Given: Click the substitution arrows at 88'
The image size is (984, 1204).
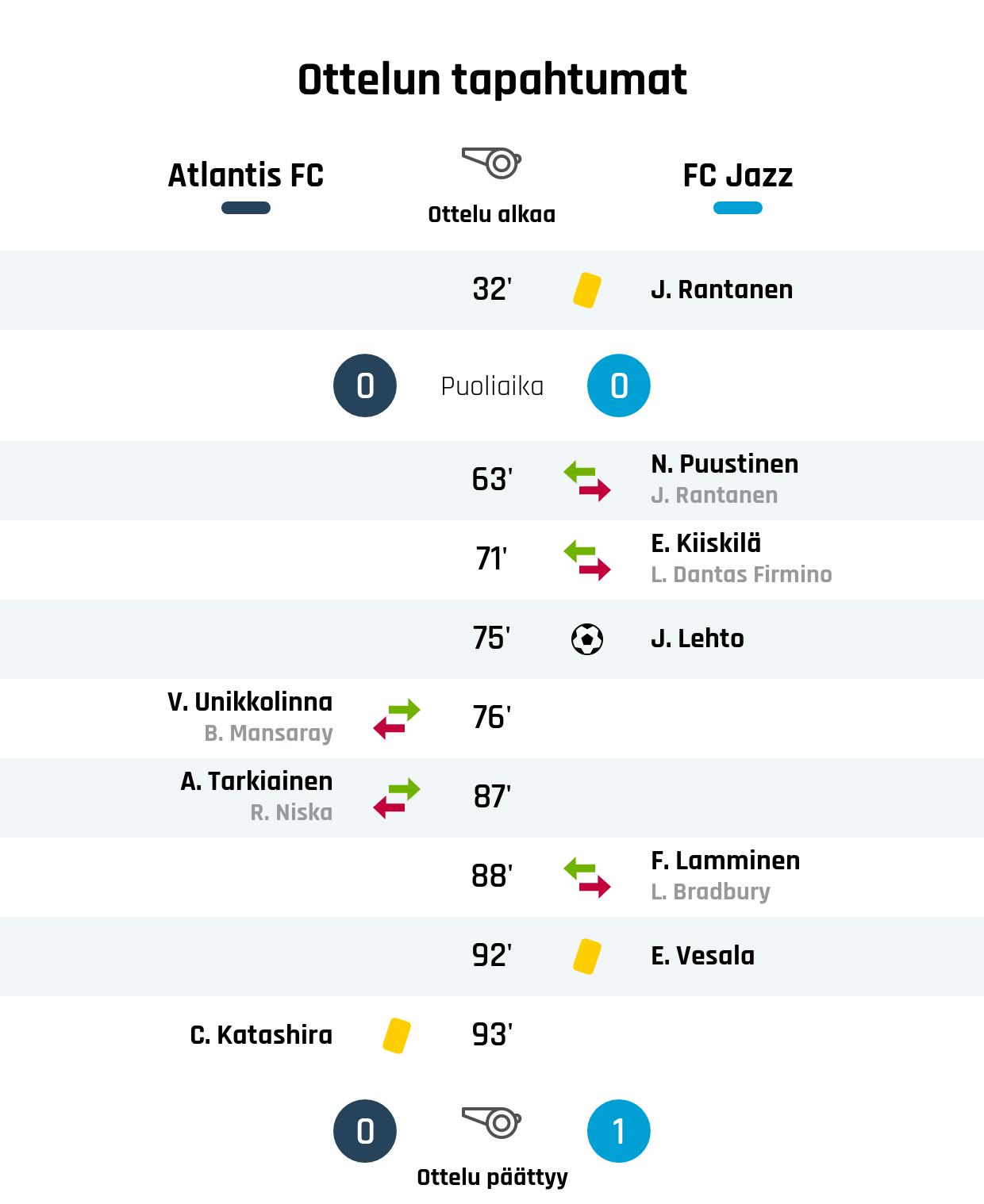Looking at the screenshot, I should [587, 877].
